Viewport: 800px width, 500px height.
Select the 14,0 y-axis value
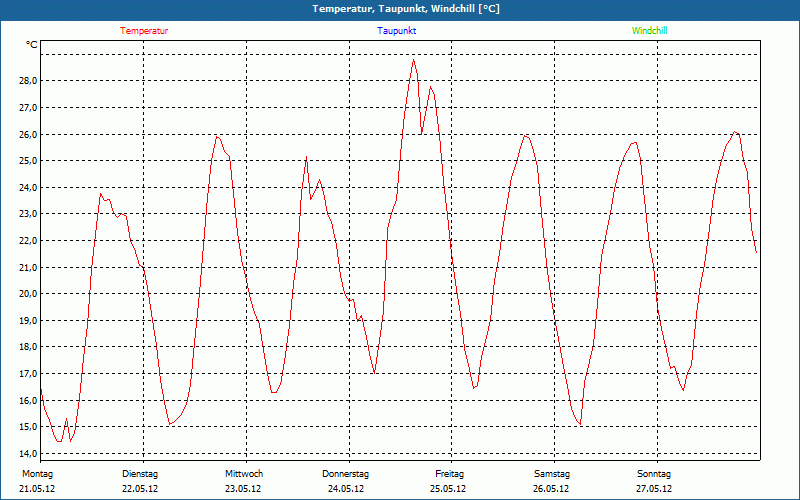28,454
